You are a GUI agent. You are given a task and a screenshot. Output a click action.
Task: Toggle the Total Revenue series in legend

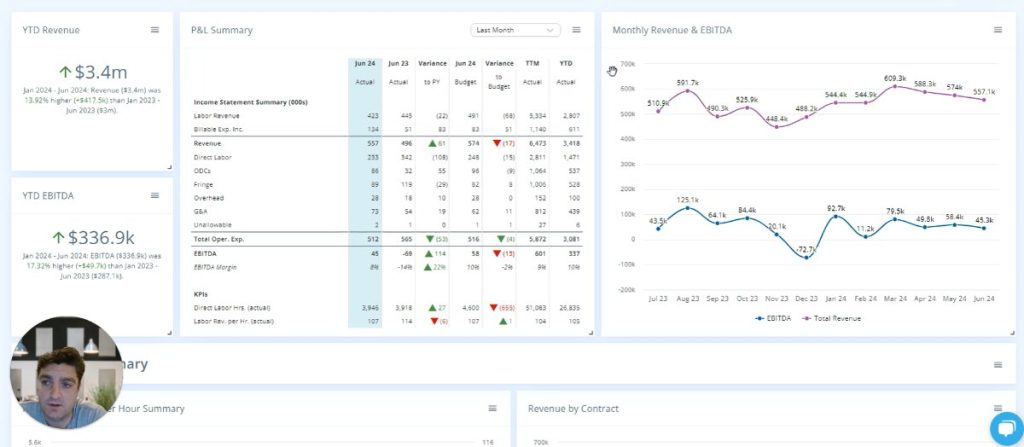(831, 318)
